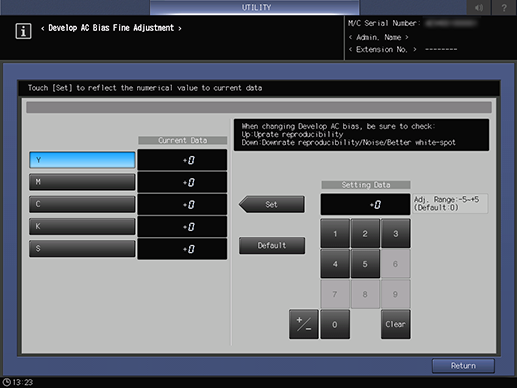Leave the screen using the Return button
Viewport: 517px width, 388px height.
pyautogui.click(x=463, y=366)
